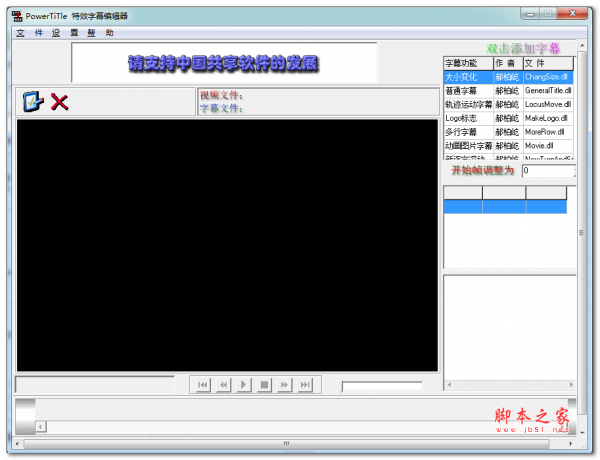
Task: Click the 视频文件 label
Action: pyautogui.click(x=221, y=95)
